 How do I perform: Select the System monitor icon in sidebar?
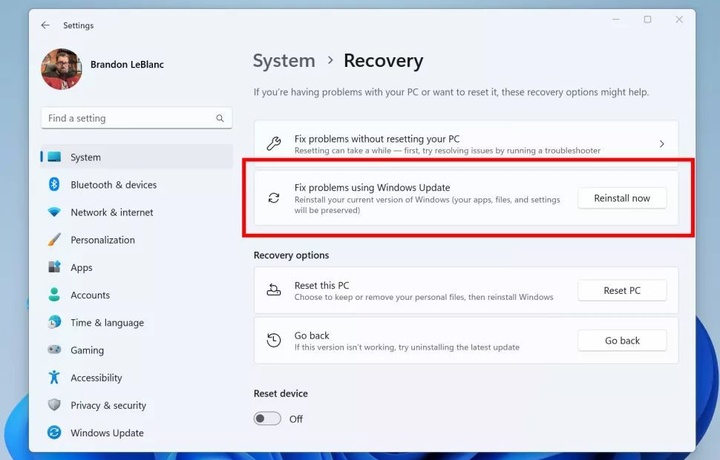click(x=54, y=157)
